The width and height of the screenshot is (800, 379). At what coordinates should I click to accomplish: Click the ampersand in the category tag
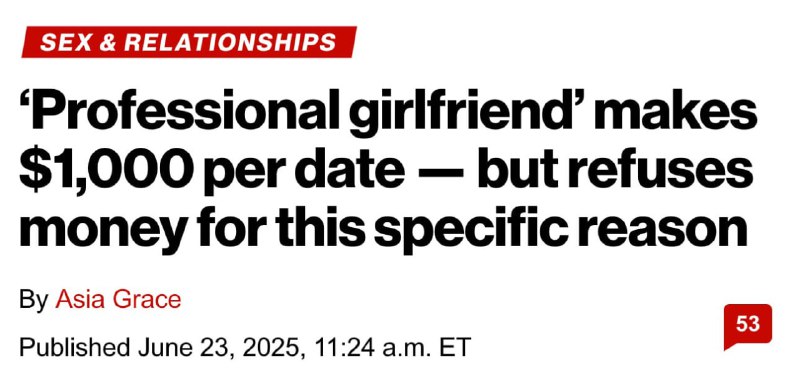[107, 42]
